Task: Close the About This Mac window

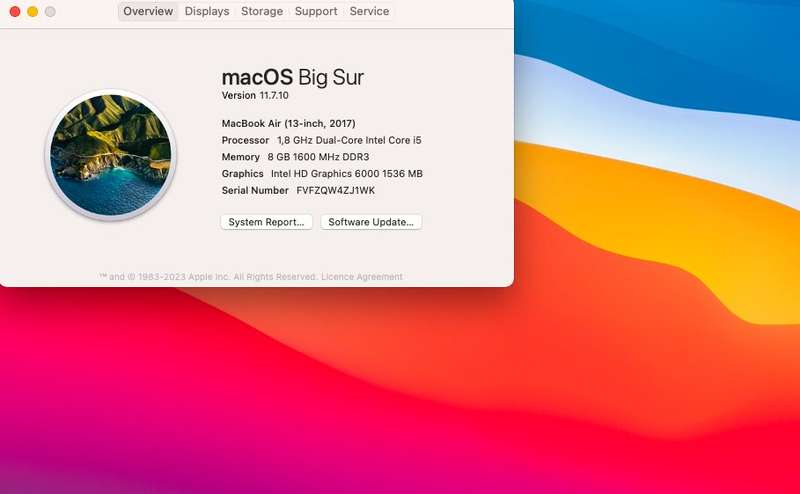Action: point(15,12)
